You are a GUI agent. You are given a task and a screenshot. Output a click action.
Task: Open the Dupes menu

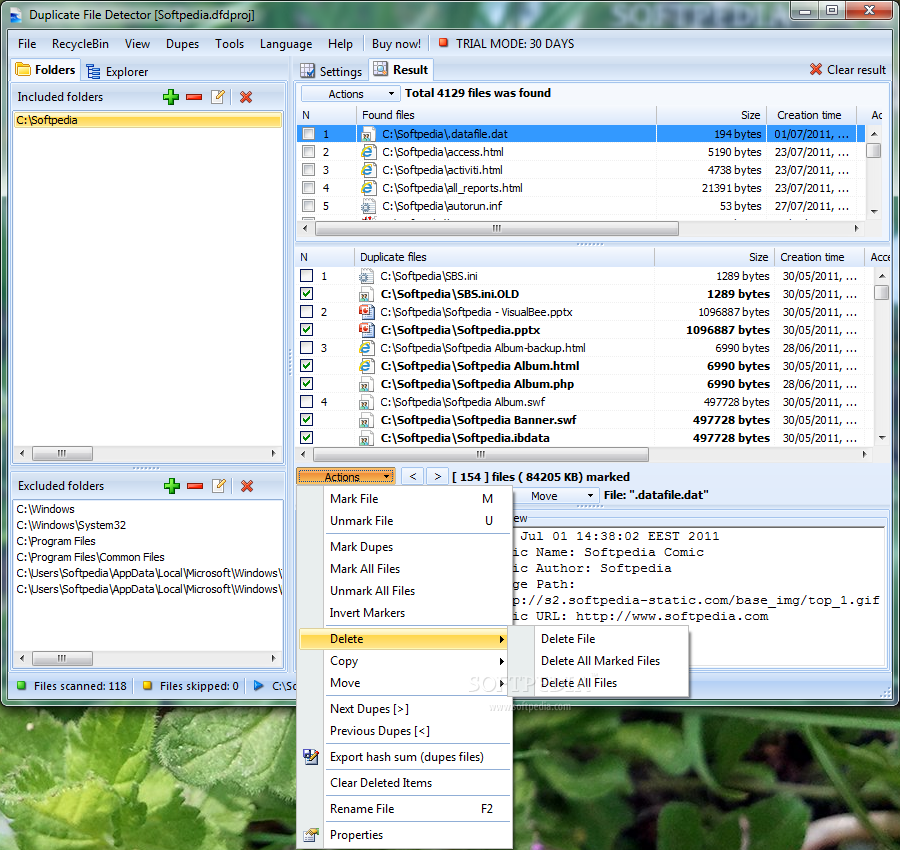tap(183, 44)
